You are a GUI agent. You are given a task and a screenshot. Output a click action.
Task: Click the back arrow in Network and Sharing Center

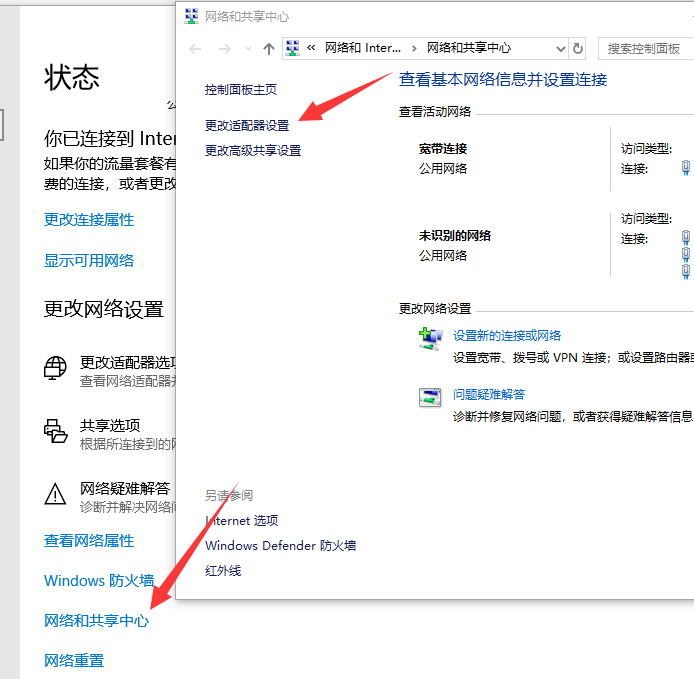pos(196,48)
